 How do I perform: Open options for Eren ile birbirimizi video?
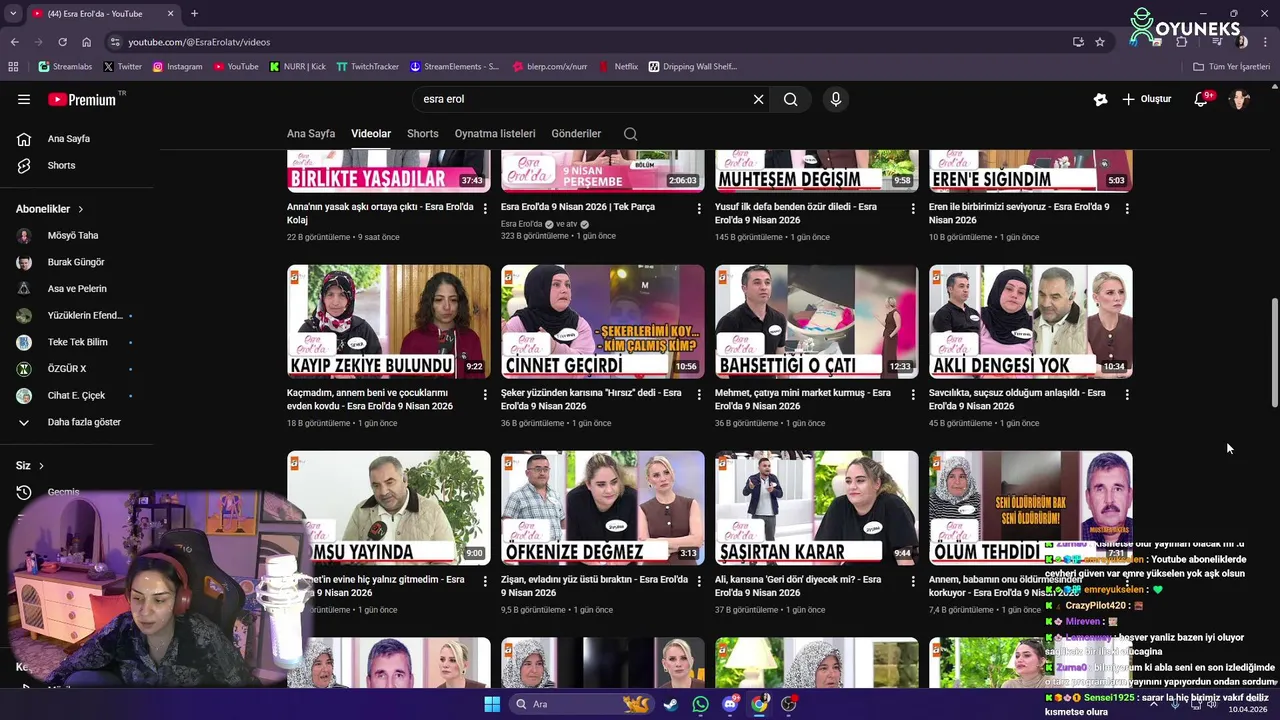pyautogui.click(x=1127, y=208)
